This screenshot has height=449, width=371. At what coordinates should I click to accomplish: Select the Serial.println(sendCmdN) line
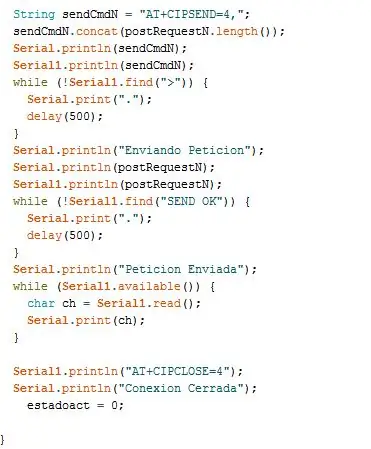[x=100, y=48]
